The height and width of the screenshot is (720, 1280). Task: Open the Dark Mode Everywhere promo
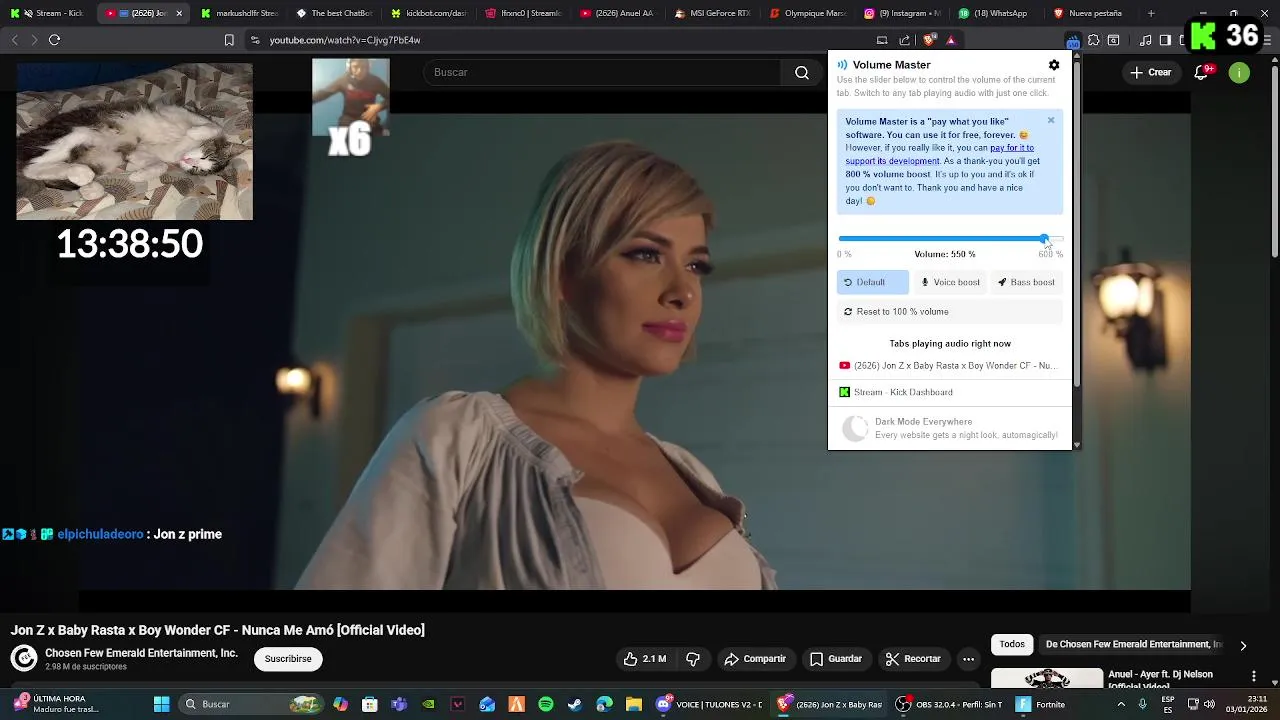pos(949,428)
